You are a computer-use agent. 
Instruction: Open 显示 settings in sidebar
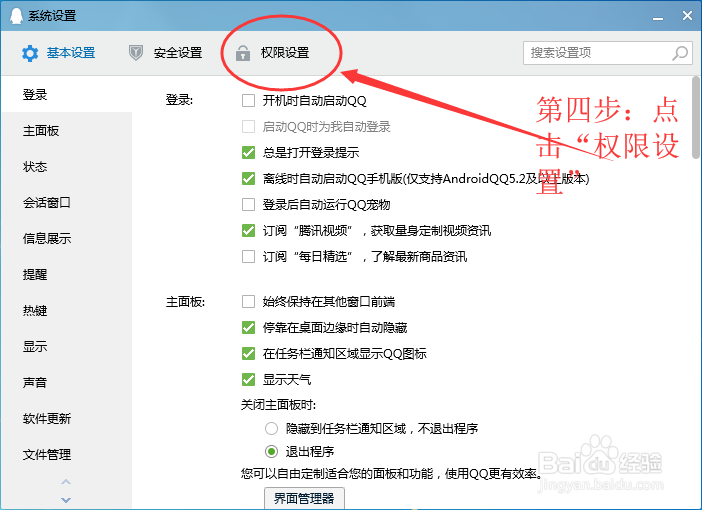click(66, 346)
